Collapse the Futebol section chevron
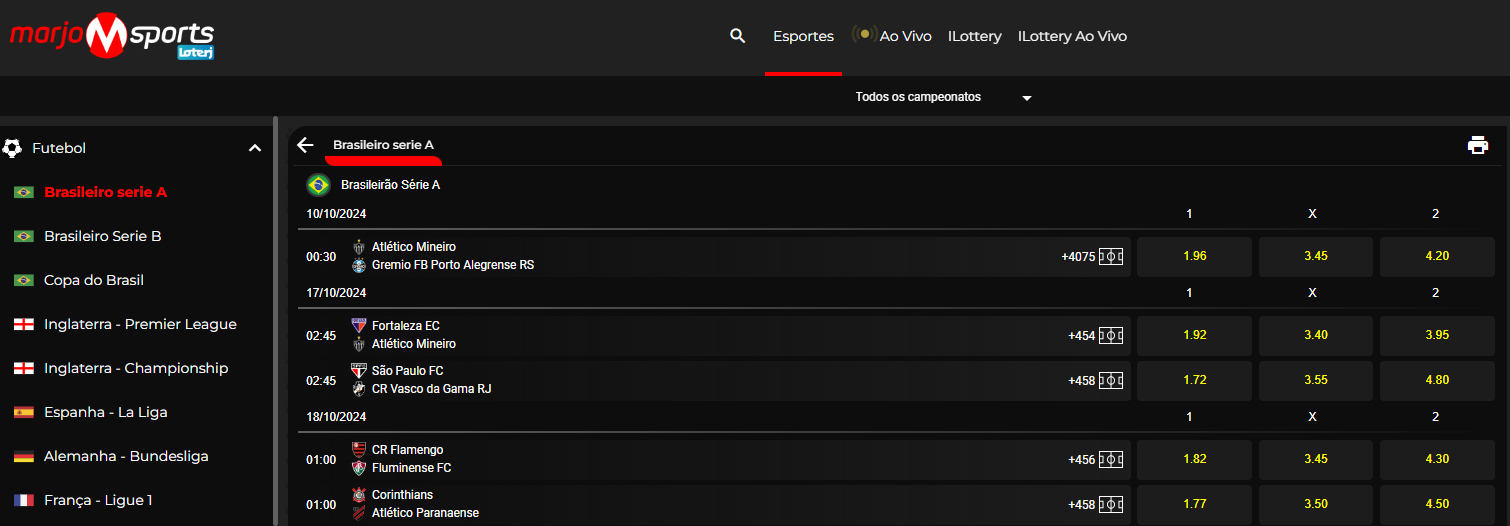This screenshot has height=526, width=1510. [255, 148]
